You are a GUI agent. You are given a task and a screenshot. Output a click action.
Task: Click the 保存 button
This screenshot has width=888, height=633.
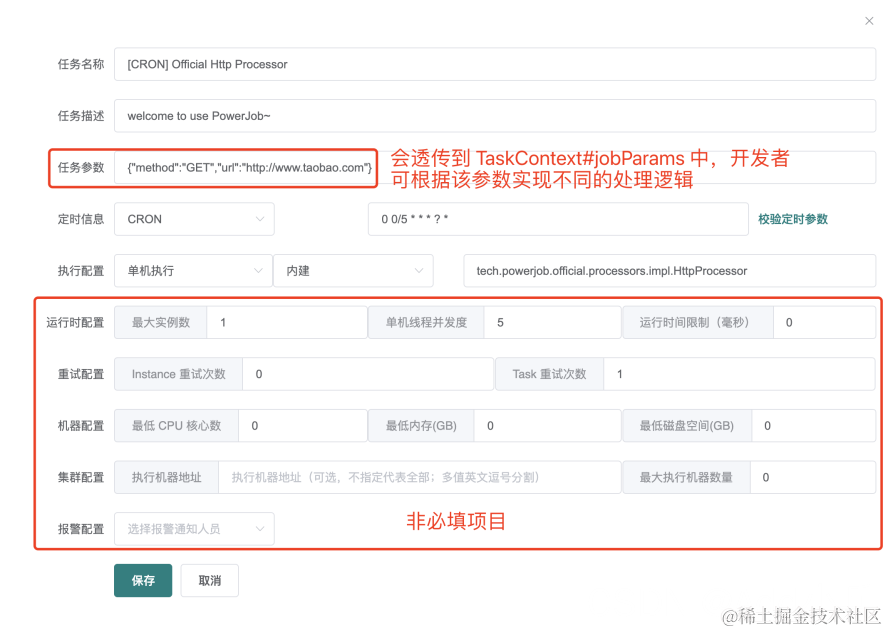pyautogui.click(x=143, y=580)
